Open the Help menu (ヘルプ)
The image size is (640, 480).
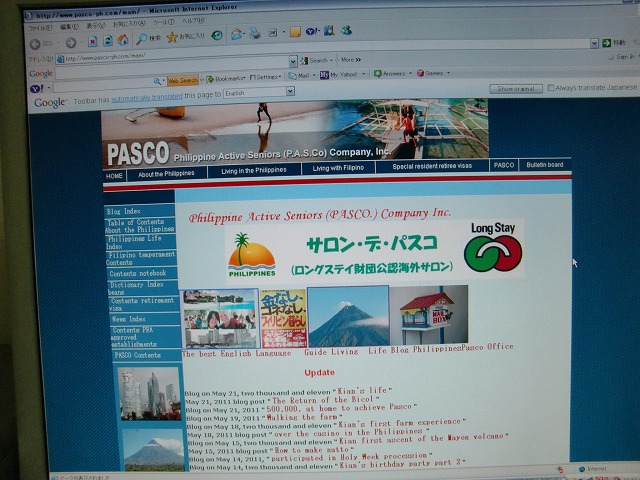click(193, 20)
